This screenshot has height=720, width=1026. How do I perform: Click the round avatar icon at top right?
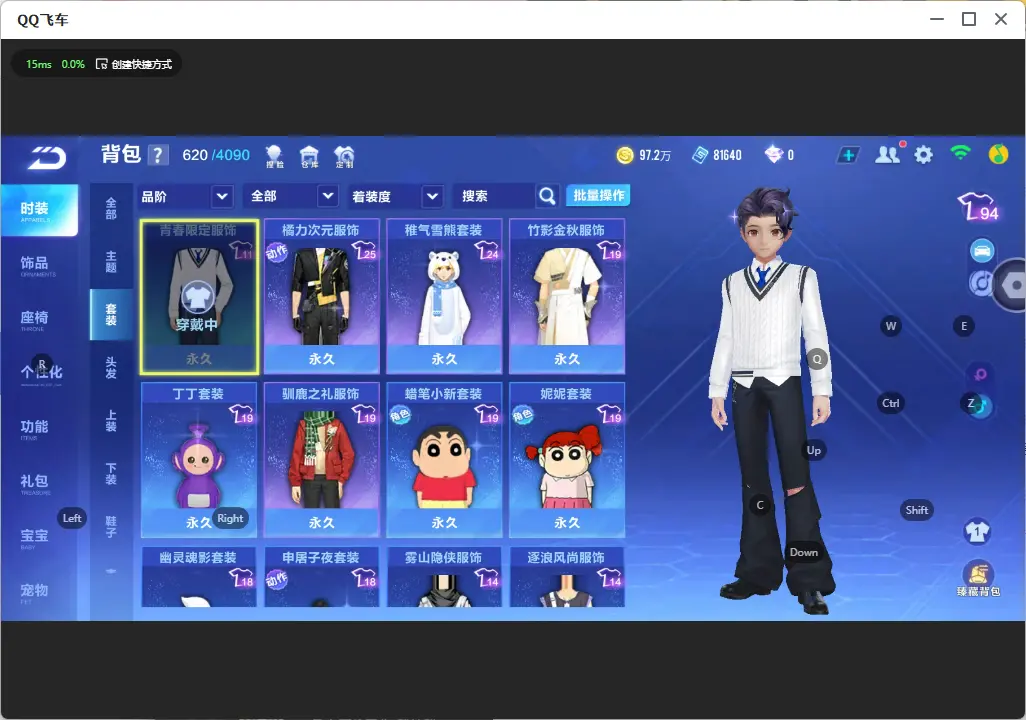[x=998, y=154]
